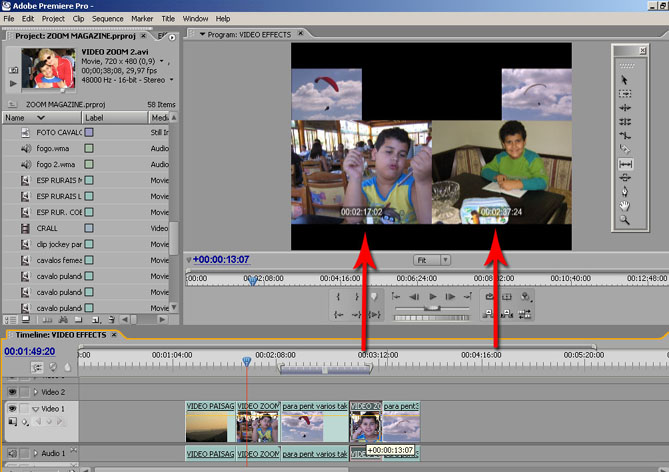The width and height of the screenshot is (669, 472).
Task: Select the Ripple Edit tool
Action: (625, 107)
